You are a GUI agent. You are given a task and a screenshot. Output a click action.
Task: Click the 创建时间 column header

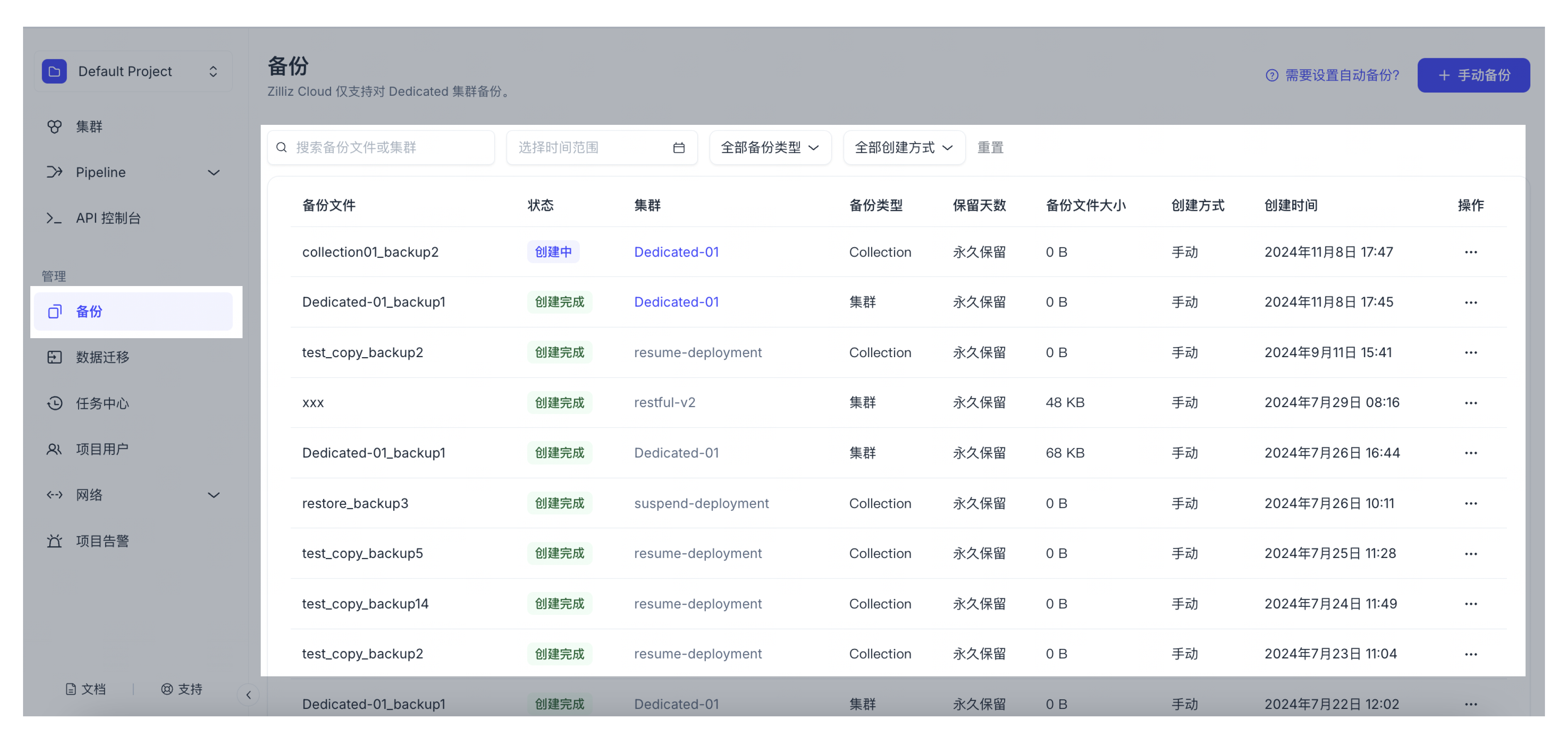pyautogui.click(x=1291, y=205)
